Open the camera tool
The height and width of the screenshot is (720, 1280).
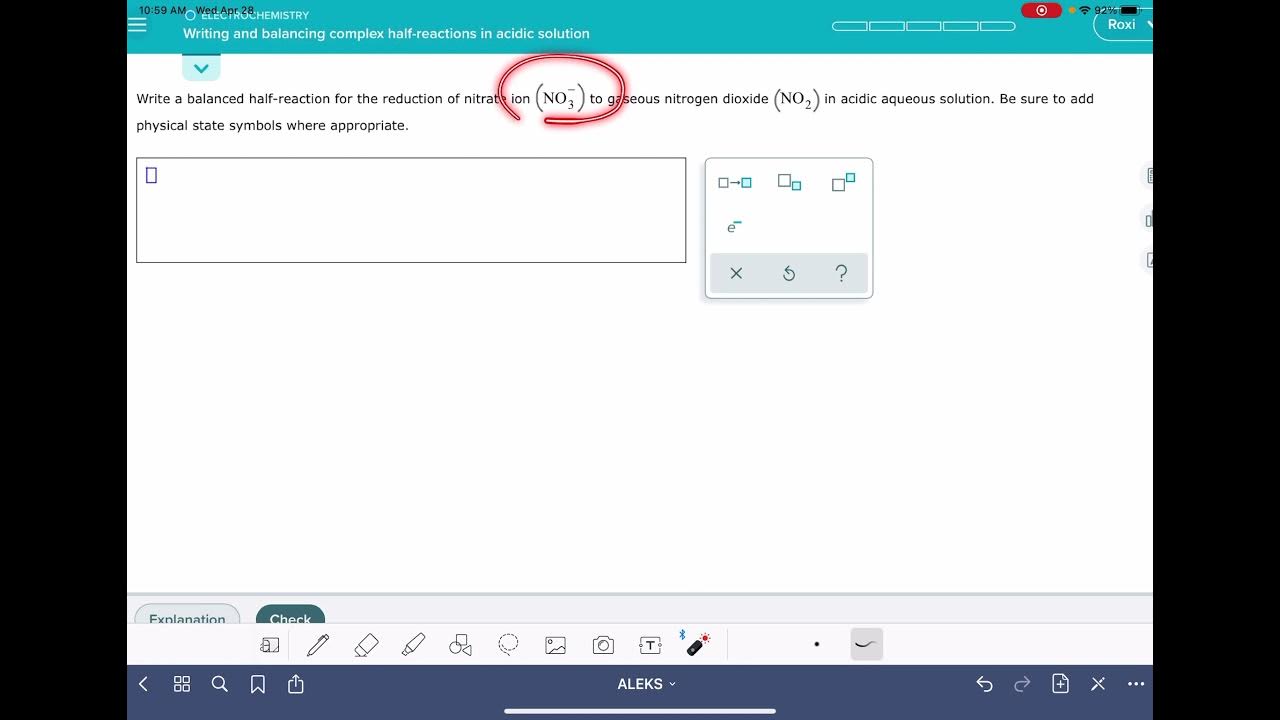point(603,646)
